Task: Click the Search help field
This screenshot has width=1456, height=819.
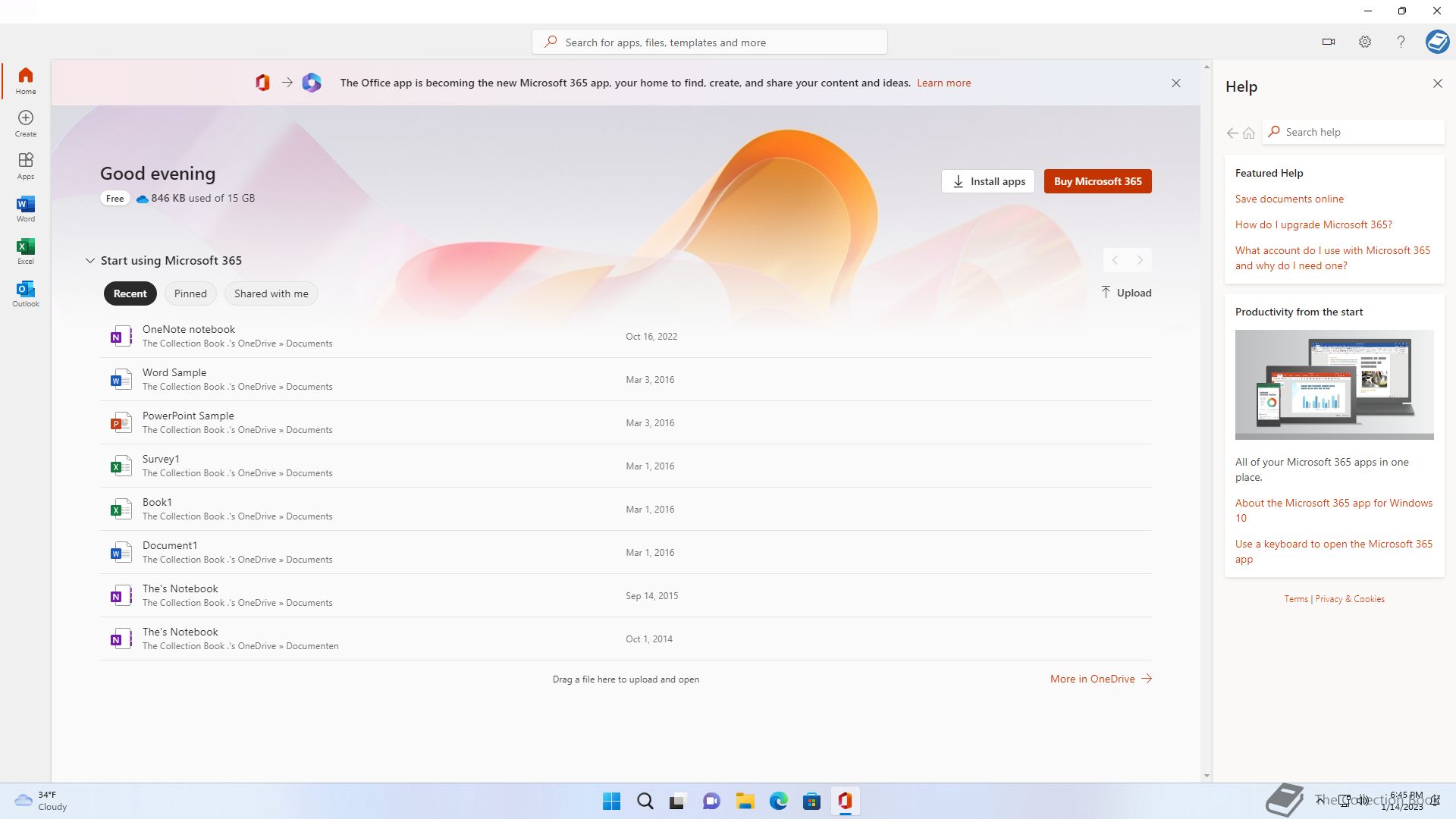Action: click(1354, 132)
